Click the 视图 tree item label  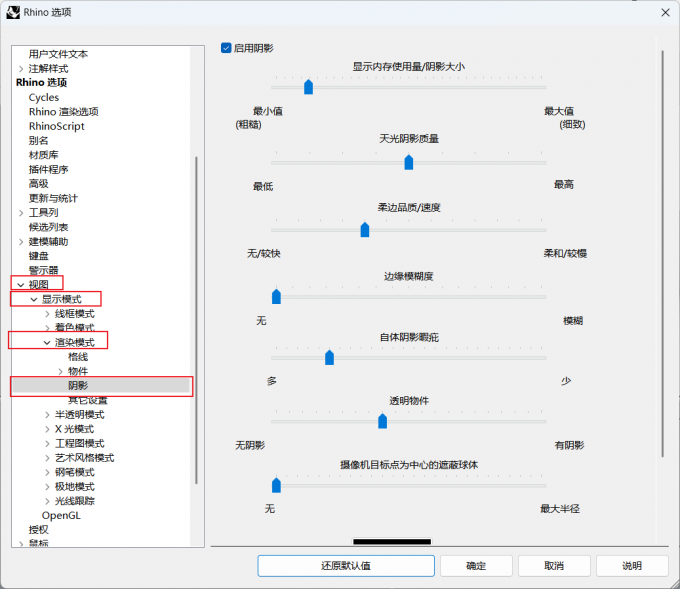[39, 285]
